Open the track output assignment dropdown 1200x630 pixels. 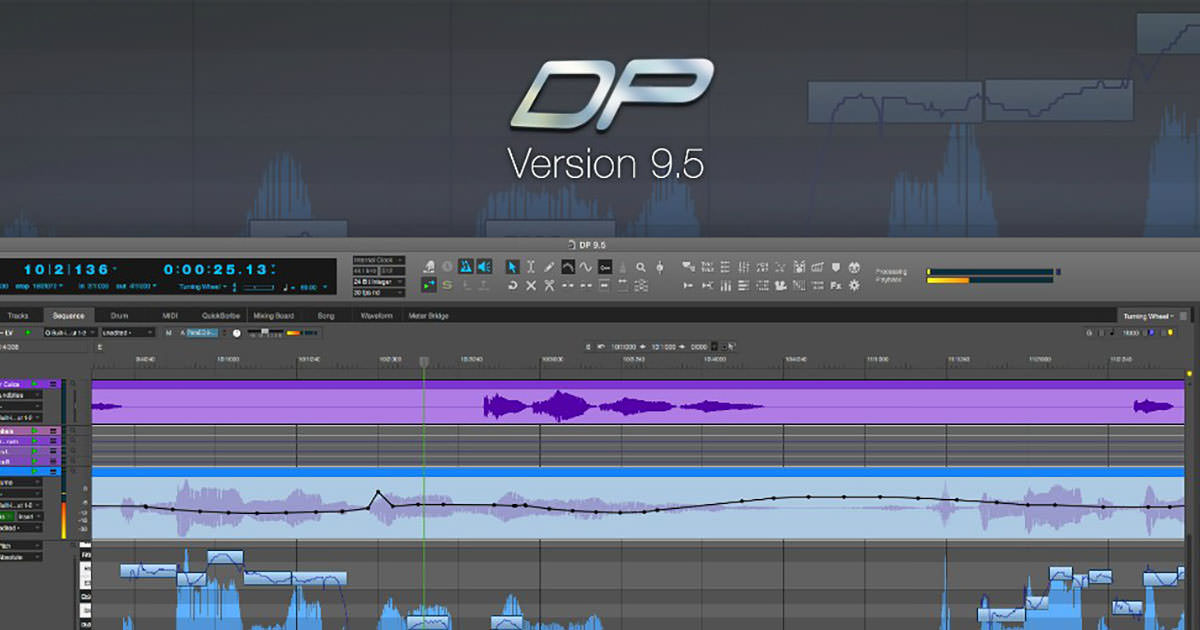71,332
